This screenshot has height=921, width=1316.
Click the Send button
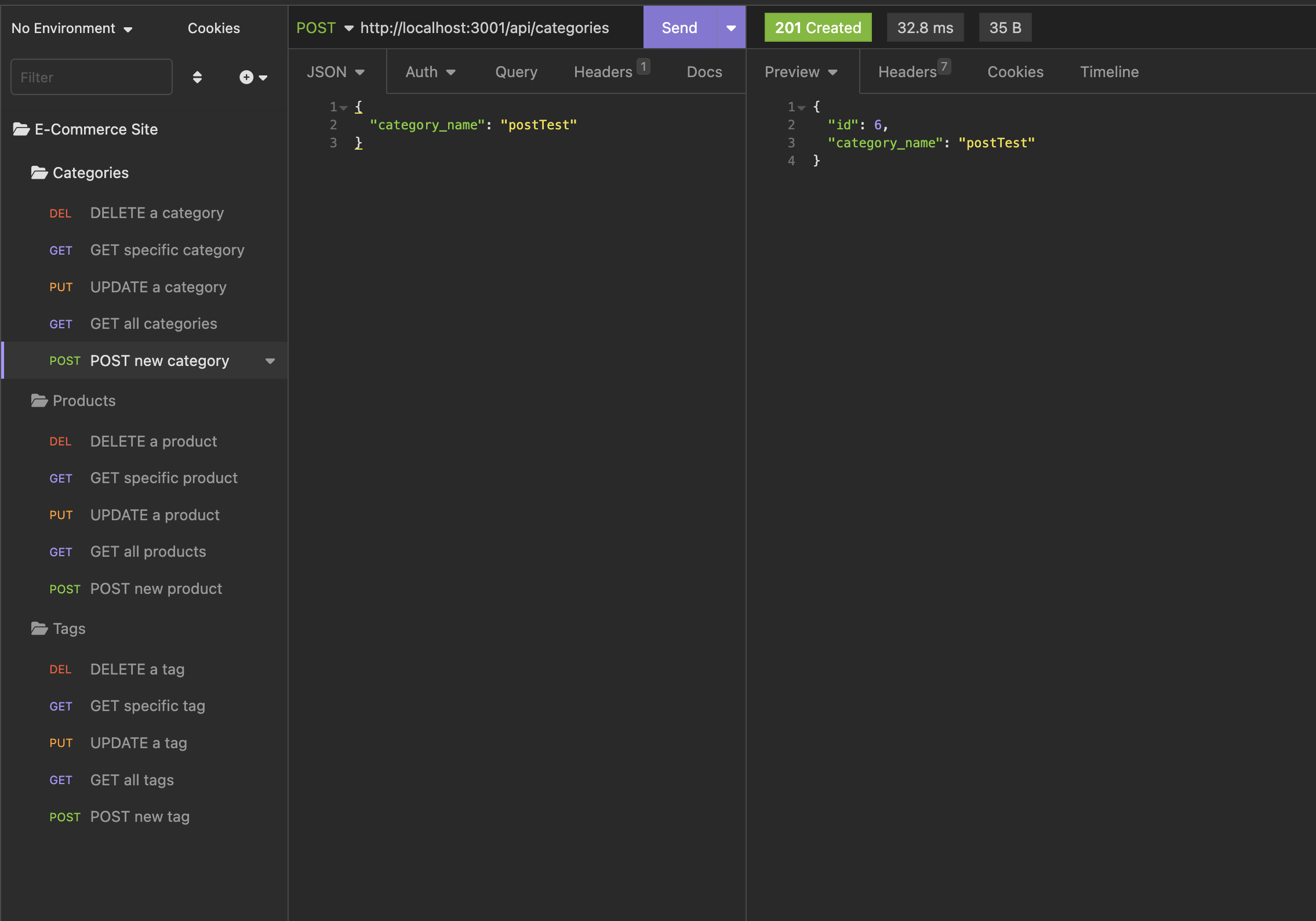pos(679,27)
